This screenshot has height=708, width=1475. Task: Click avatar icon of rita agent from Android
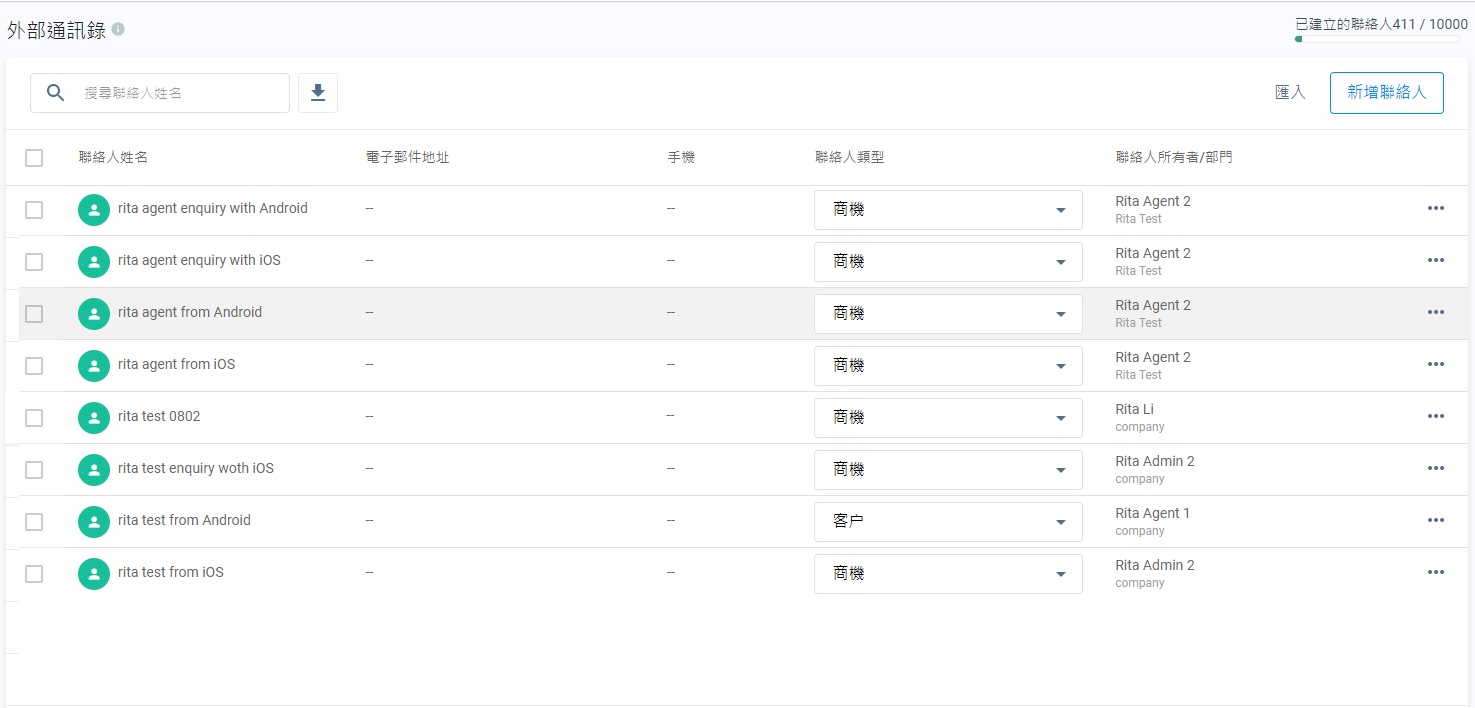94,313
